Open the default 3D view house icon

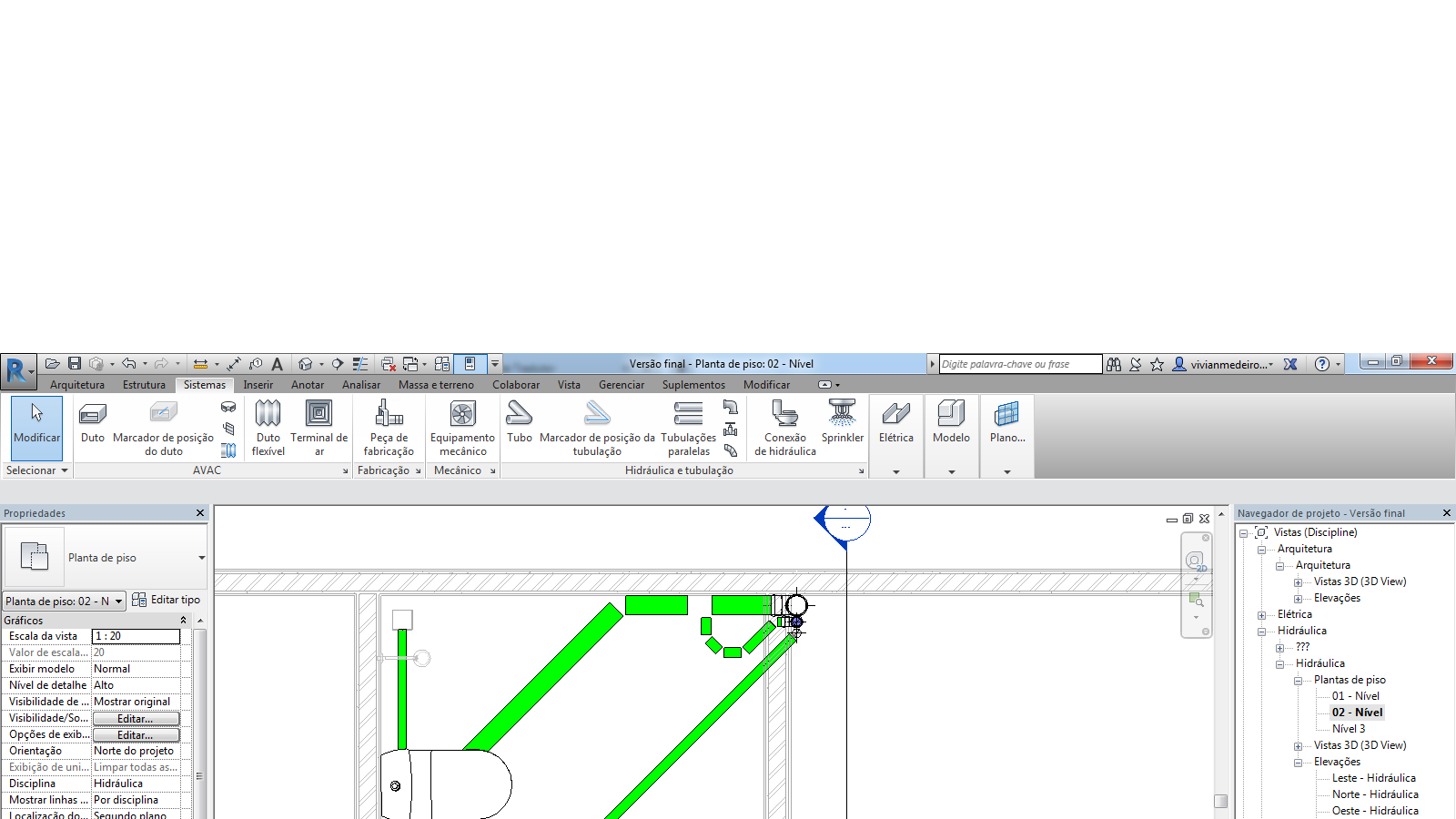pos(305,364)
